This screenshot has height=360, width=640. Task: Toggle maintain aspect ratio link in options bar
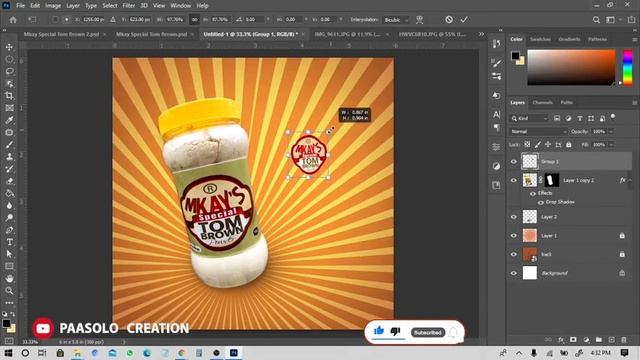pyautogui.click(x=194, y=20)
